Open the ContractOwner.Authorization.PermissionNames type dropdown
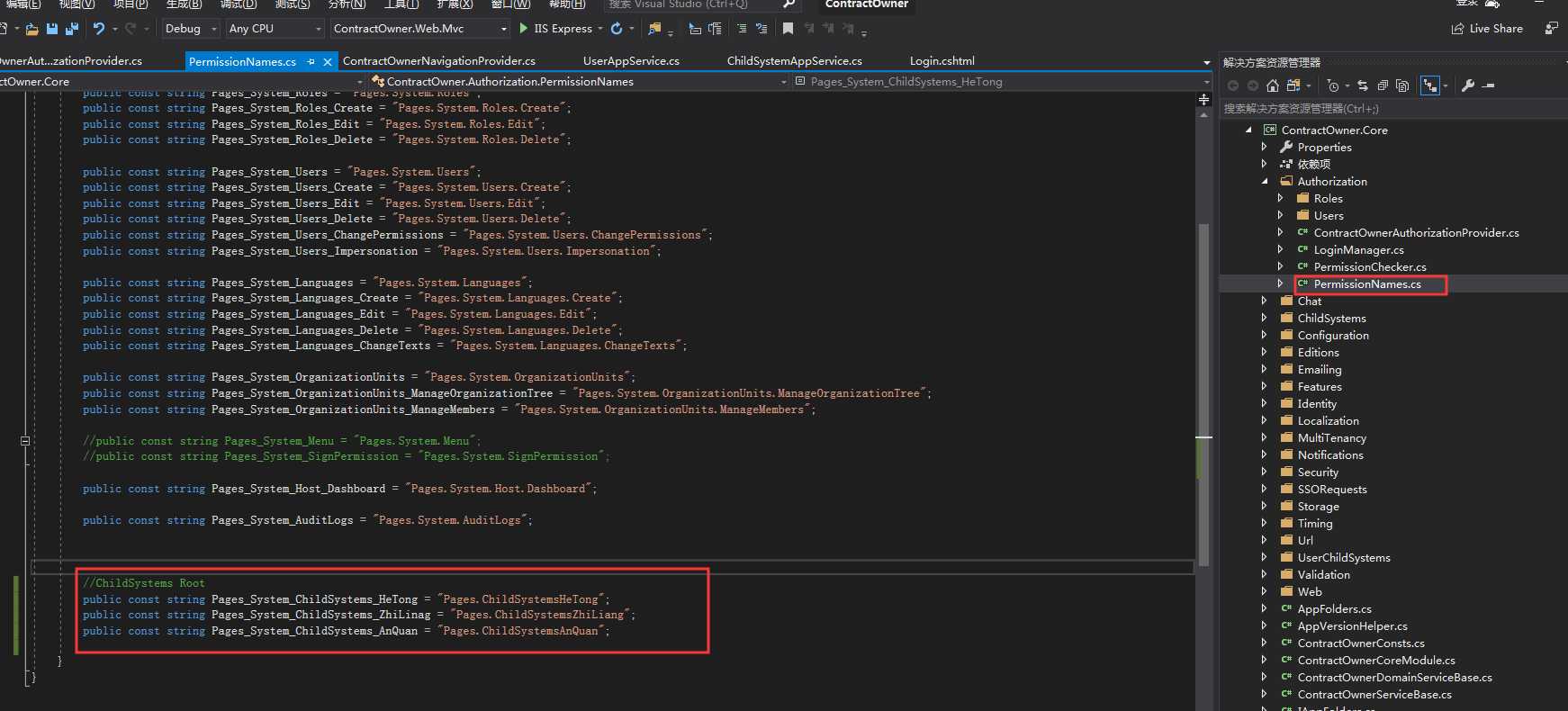 tap(579, 82)
